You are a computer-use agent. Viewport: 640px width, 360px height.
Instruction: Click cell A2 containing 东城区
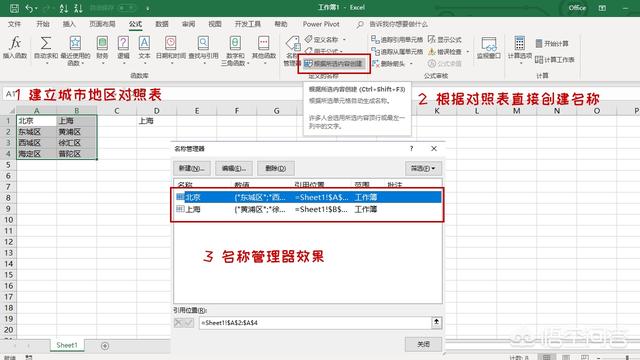click(36, 132)
